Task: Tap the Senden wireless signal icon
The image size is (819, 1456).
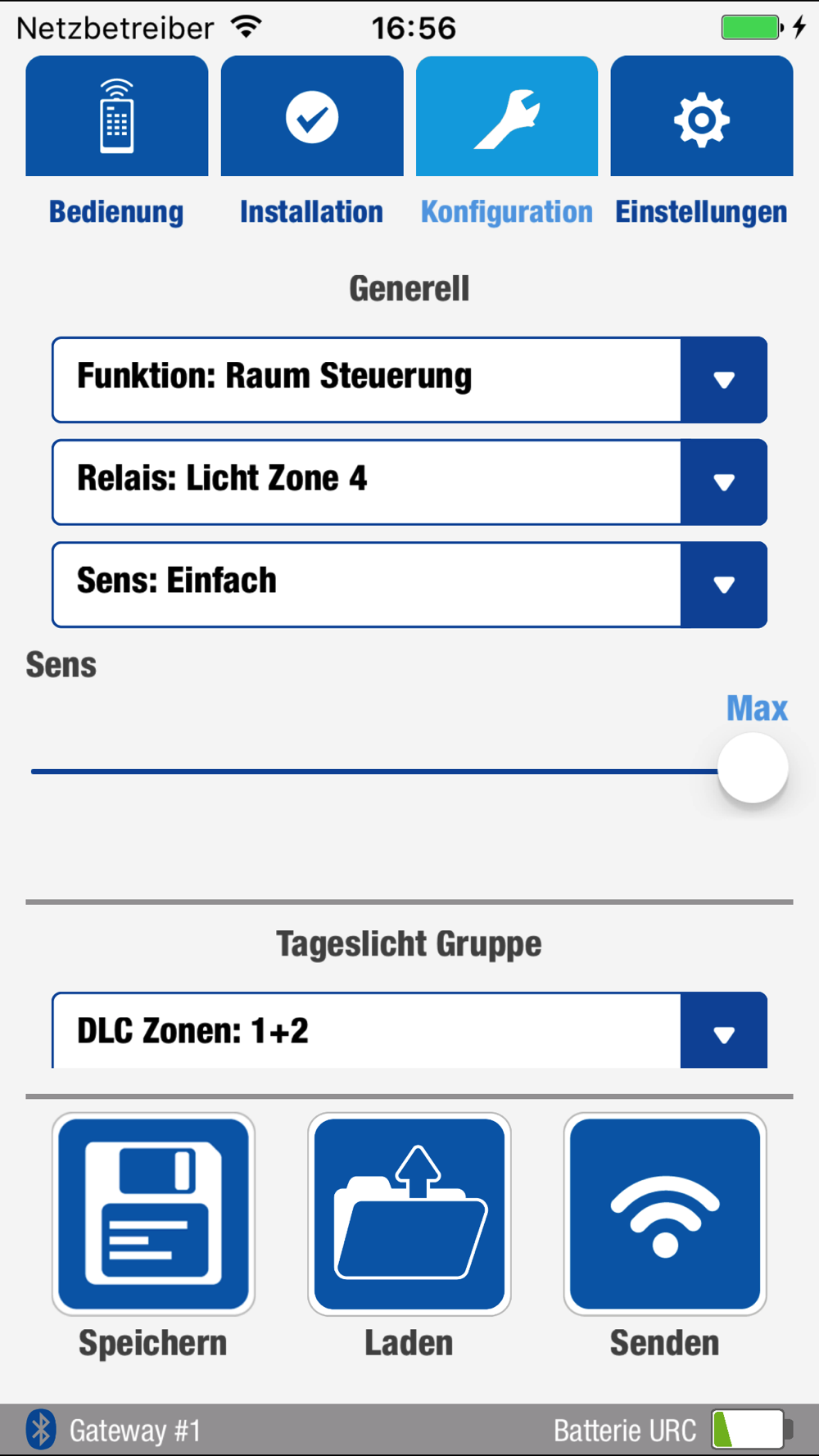Action: pyautogui.click(x=665, y=1214)
